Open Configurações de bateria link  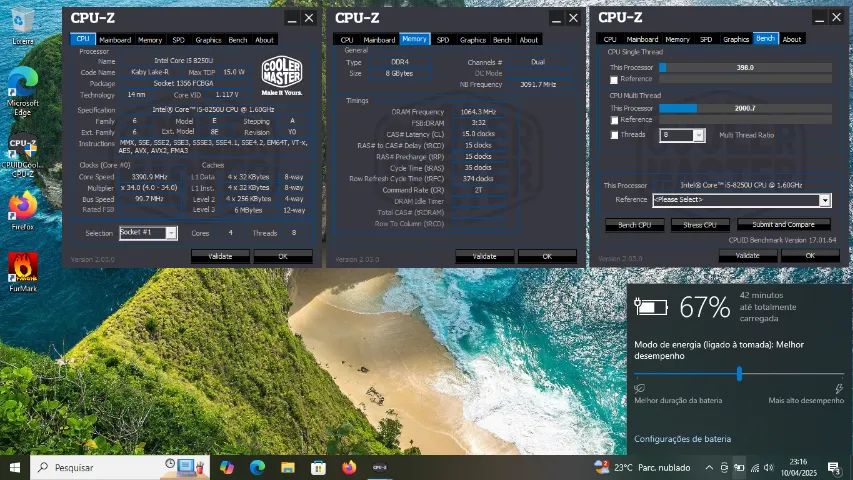pyautogui.click(x=682, y=439)
